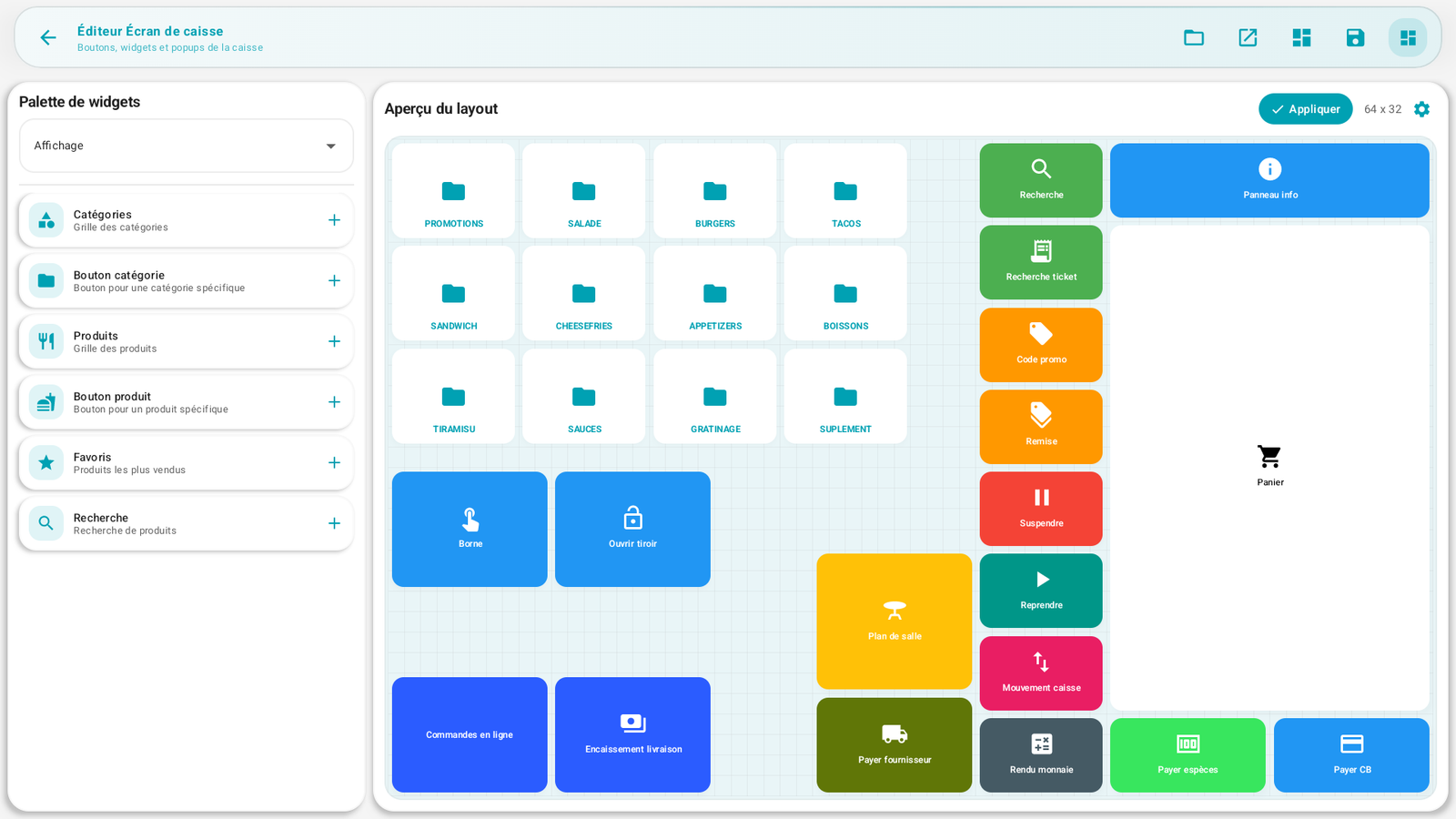The width and height of the screenshot is (1456, 819).
Task: Click the Bouton produit palette row label
Action: point(112,397)
